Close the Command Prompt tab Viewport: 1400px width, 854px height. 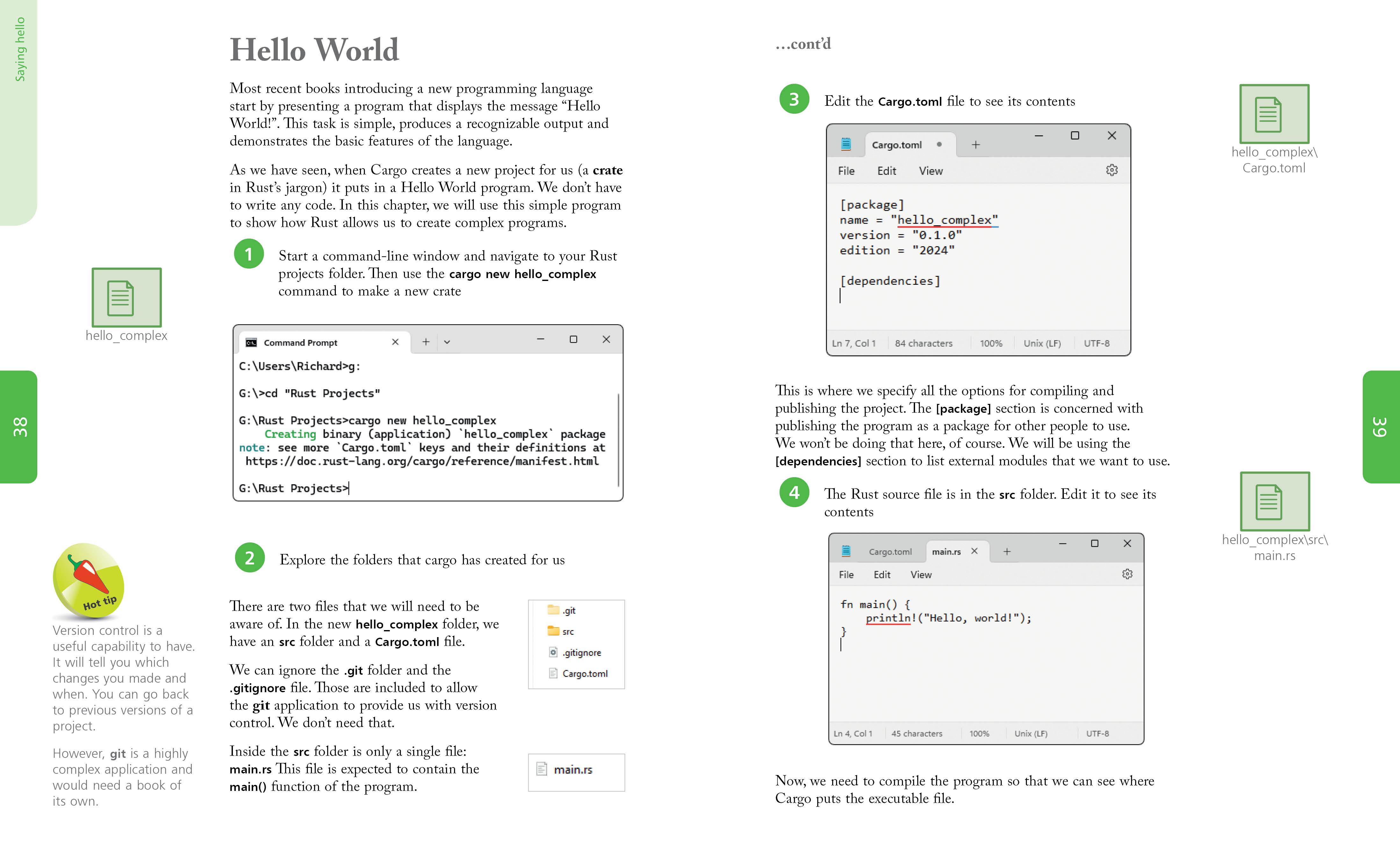point(395,342)
